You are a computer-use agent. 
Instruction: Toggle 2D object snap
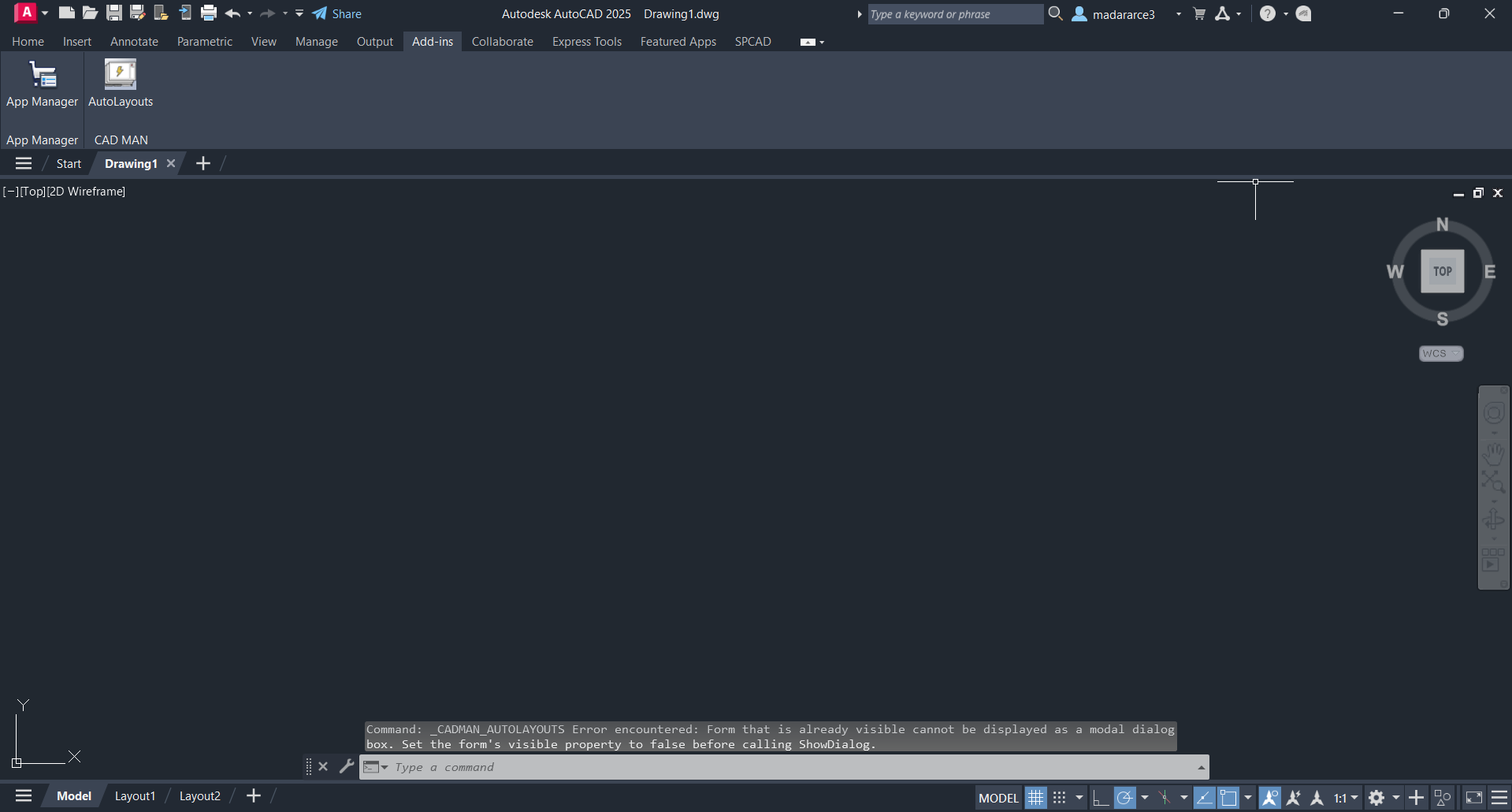point(1228,798)
